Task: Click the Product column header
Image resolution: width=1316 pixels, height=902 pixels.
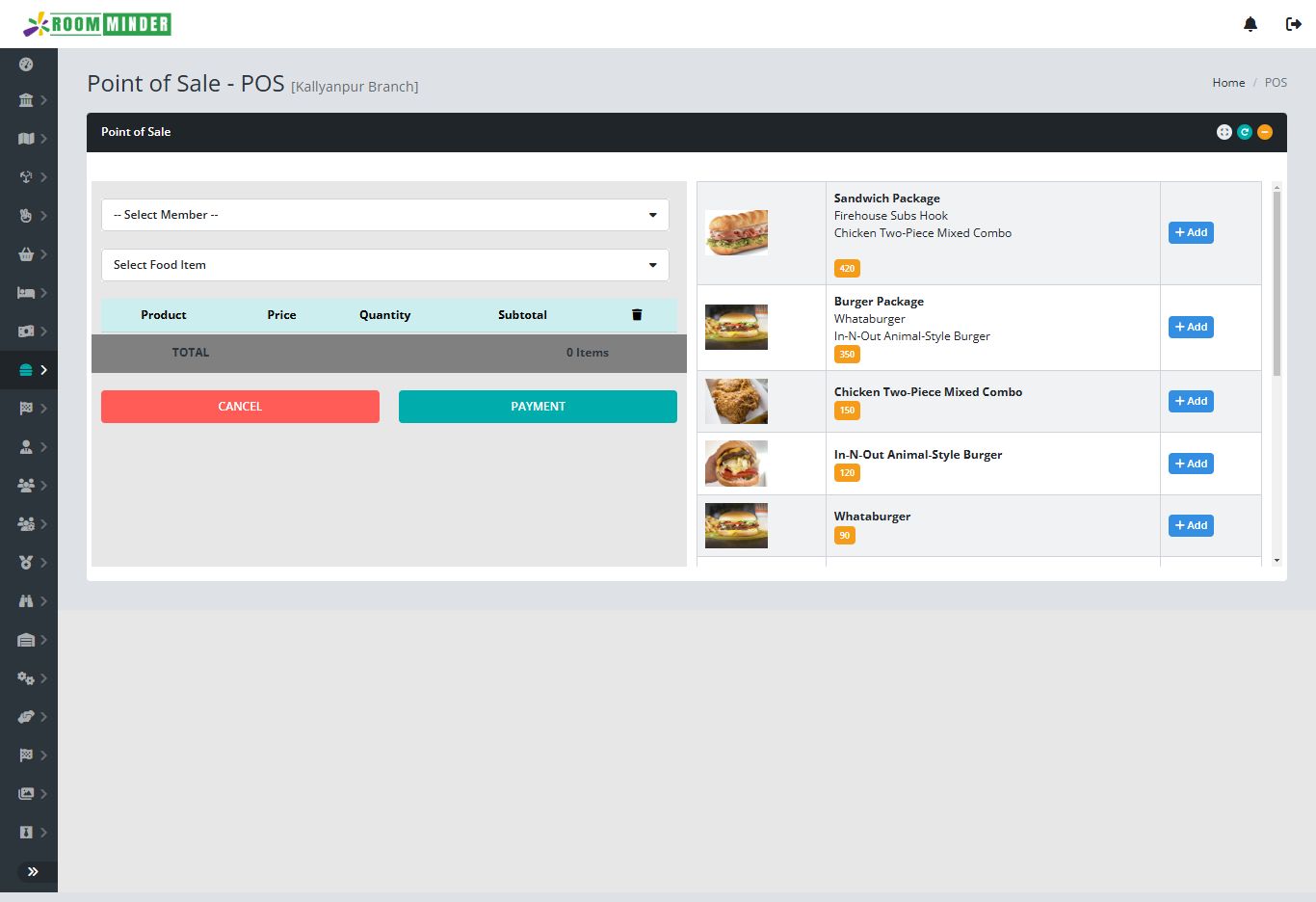Action: 164,315
